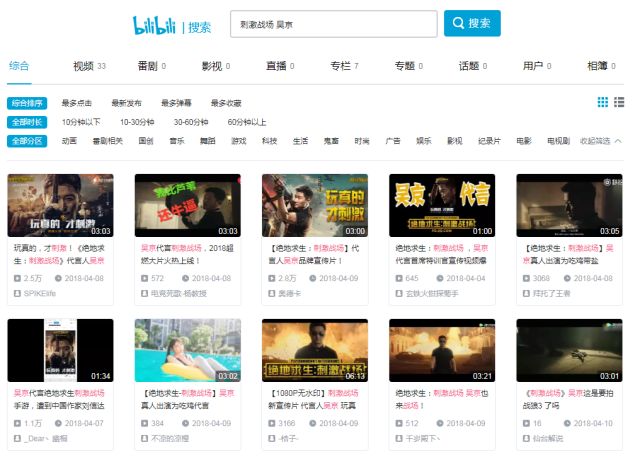Open the phone-screen thumbnail lasting 01:34
Screen dimensions: 640x457
tap(60, 350)
